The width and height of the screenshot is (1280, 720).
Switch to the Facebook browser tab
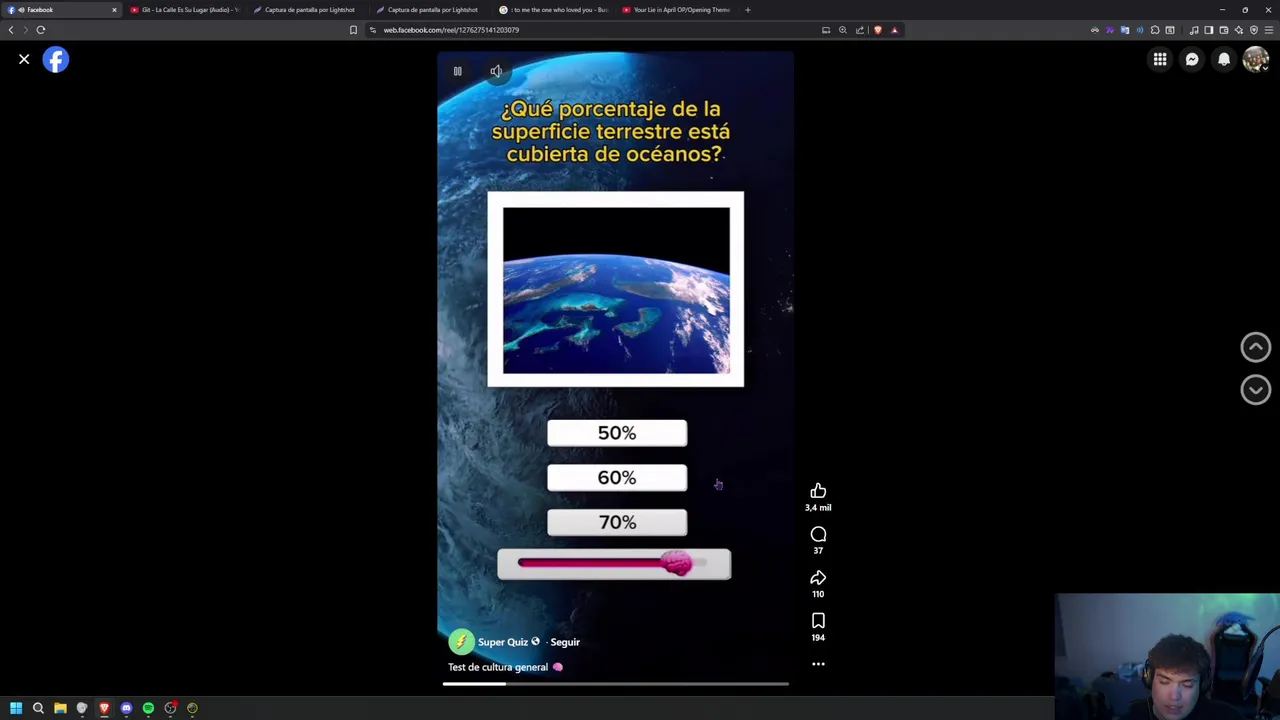(62, 10)
